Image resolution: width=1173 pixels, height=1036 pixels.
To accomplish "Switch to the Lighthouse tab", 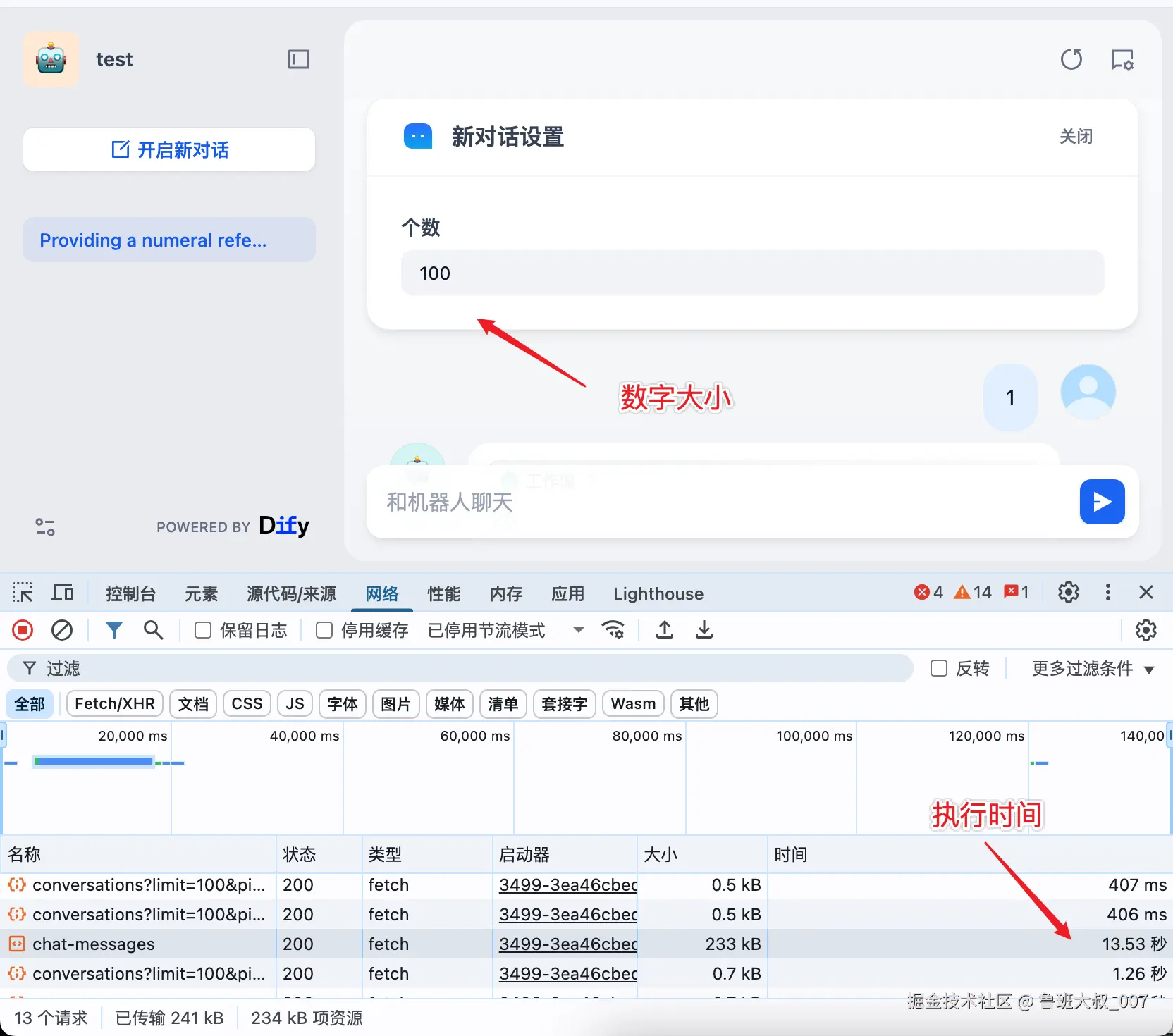I will click(658, 593).
